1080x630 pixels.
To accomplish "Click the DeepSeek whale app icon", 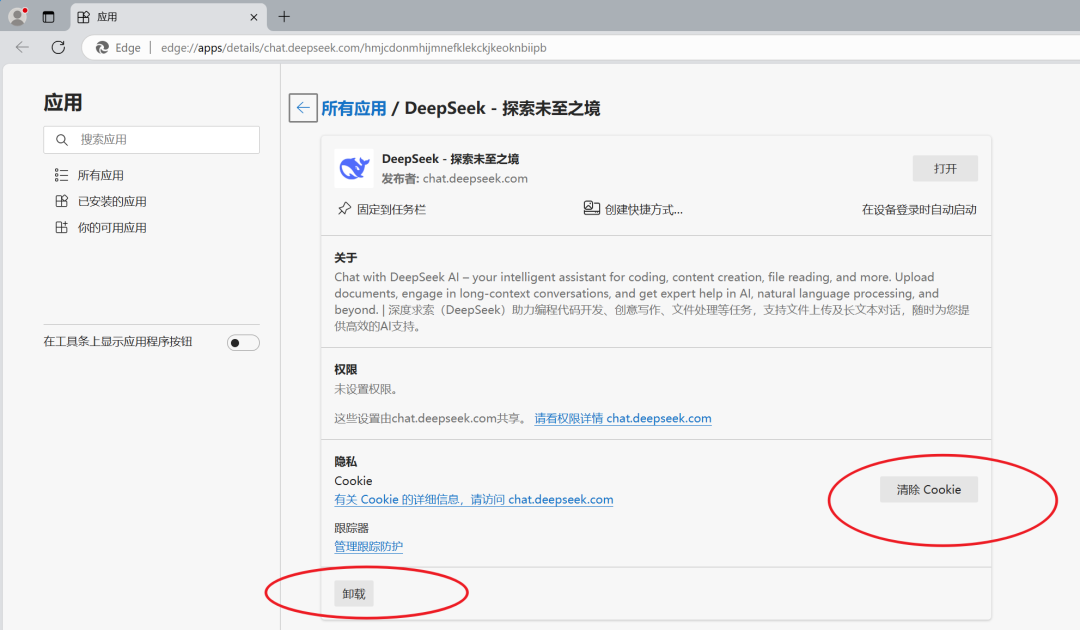I will pos(354,168).
